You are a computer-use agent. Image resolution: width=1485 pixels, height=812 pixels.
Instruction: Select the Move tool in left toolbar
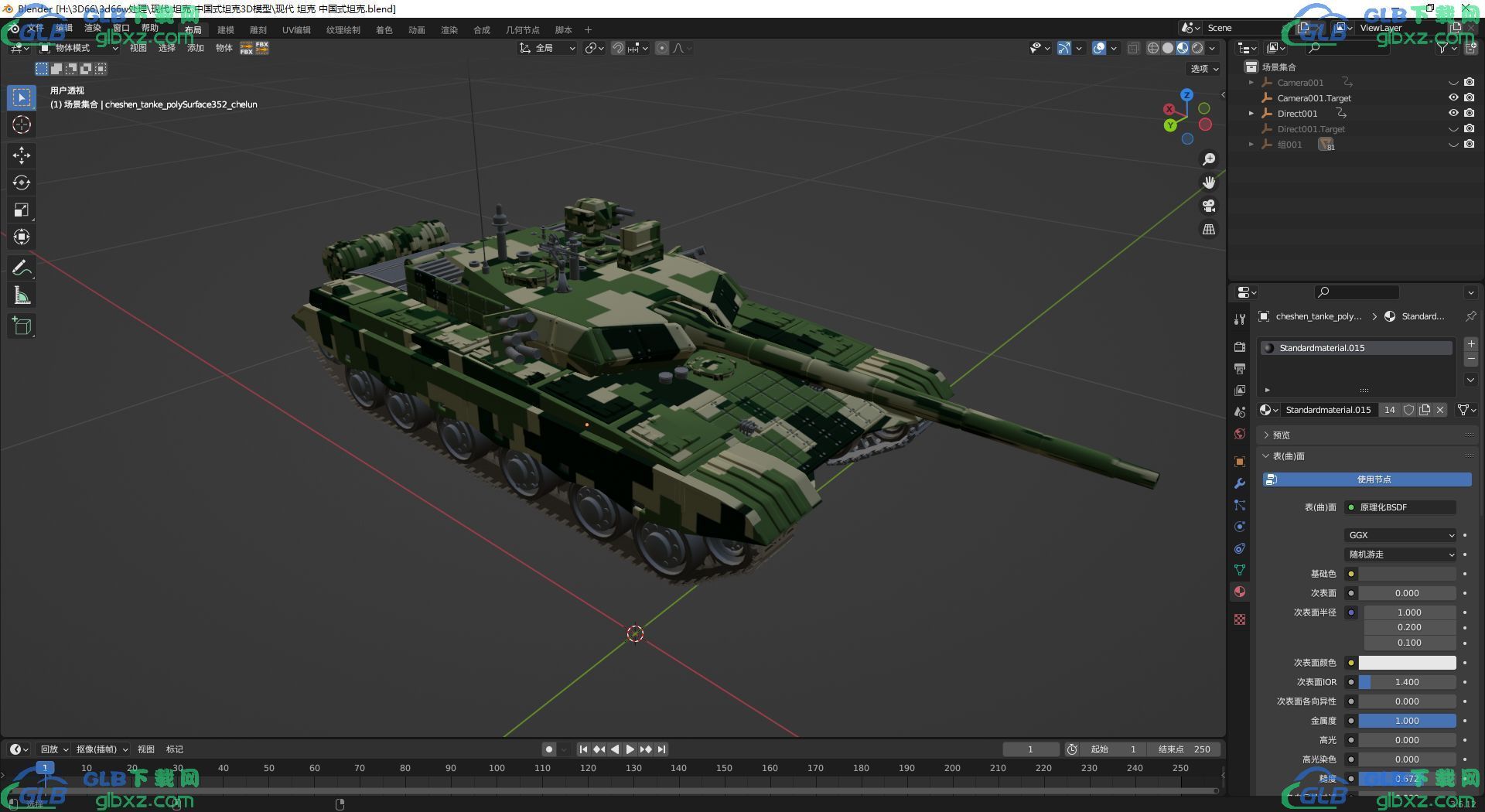coord(22,155)
